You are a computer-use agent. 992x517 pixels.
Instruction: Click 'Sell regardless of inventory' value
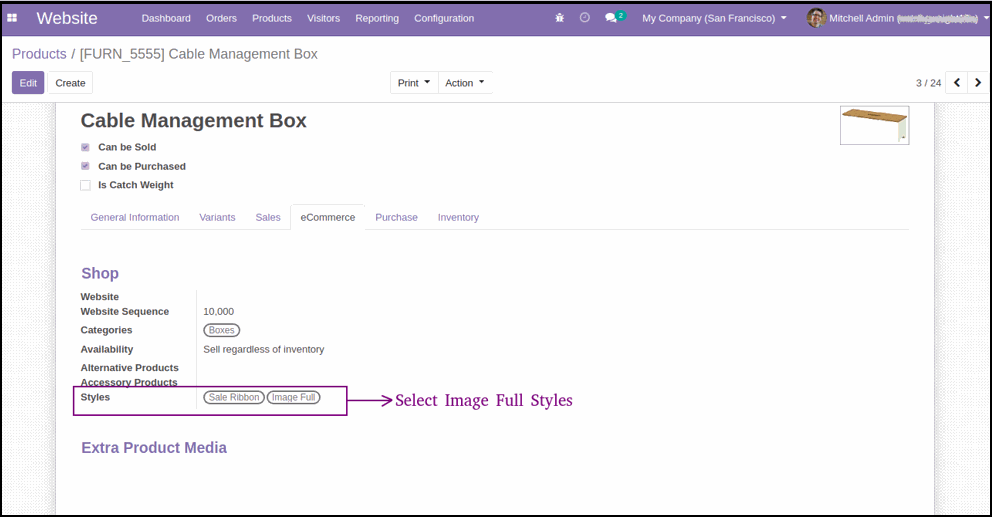263,349
